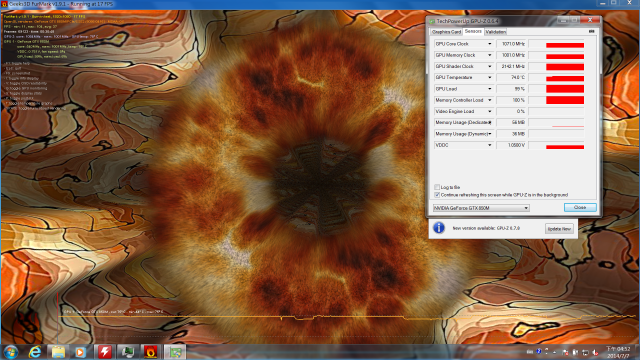Click the monitor application taskbar icon
This screenshot has width=640, height=360.
coord(128,352)
